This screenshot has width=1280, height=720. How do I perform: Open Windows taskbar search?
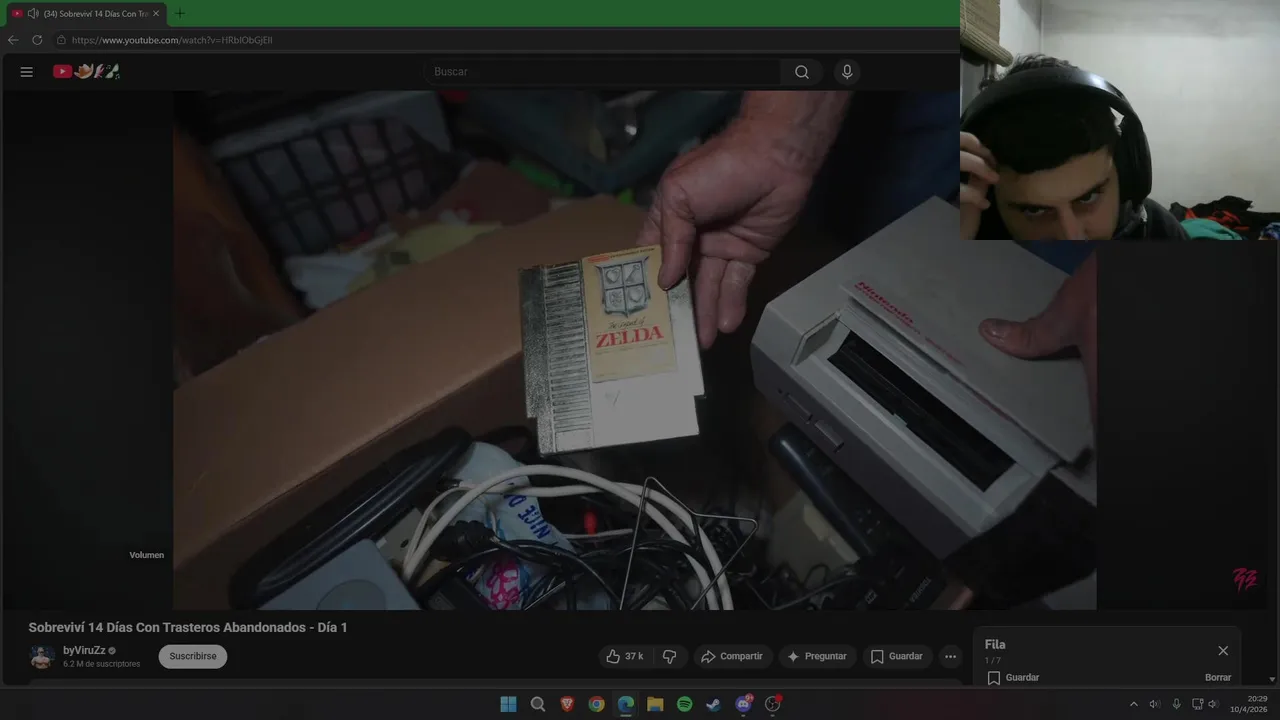tap(538, 704)
